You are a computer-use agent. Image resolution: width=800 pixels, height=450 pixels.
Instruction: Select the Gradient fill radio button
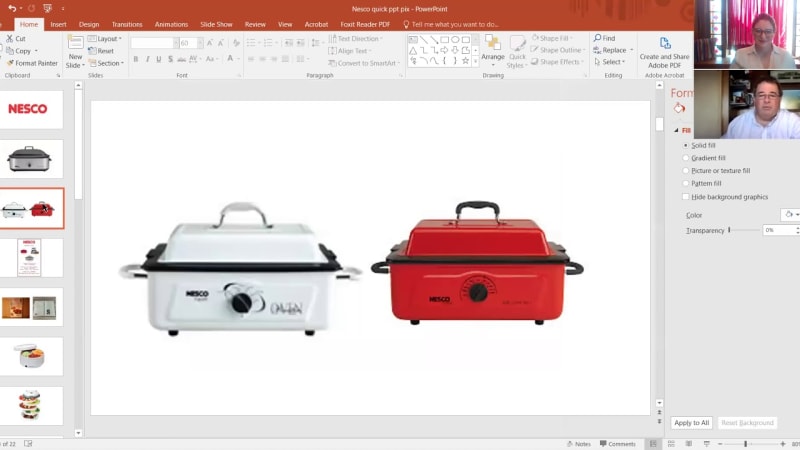(x=686, y=158)
